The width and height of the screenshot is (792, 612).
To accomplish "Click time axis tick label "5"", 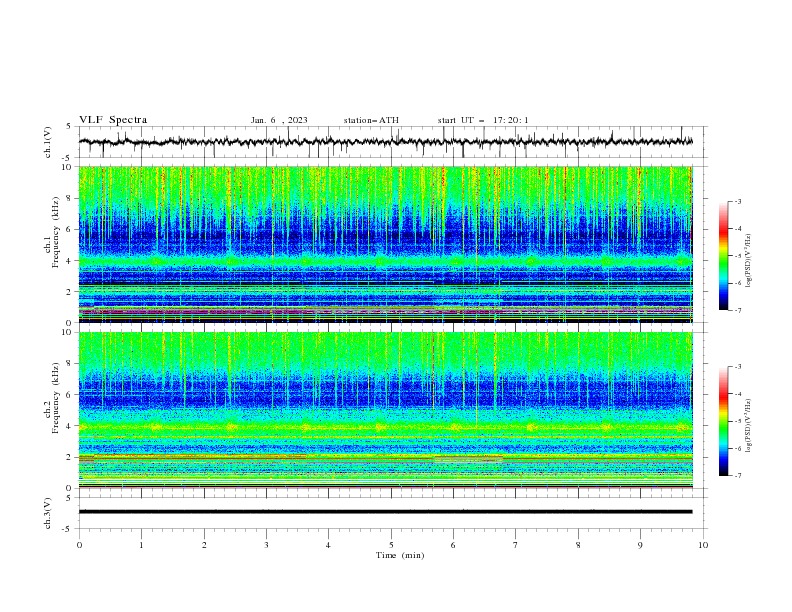I will (391, 545).
